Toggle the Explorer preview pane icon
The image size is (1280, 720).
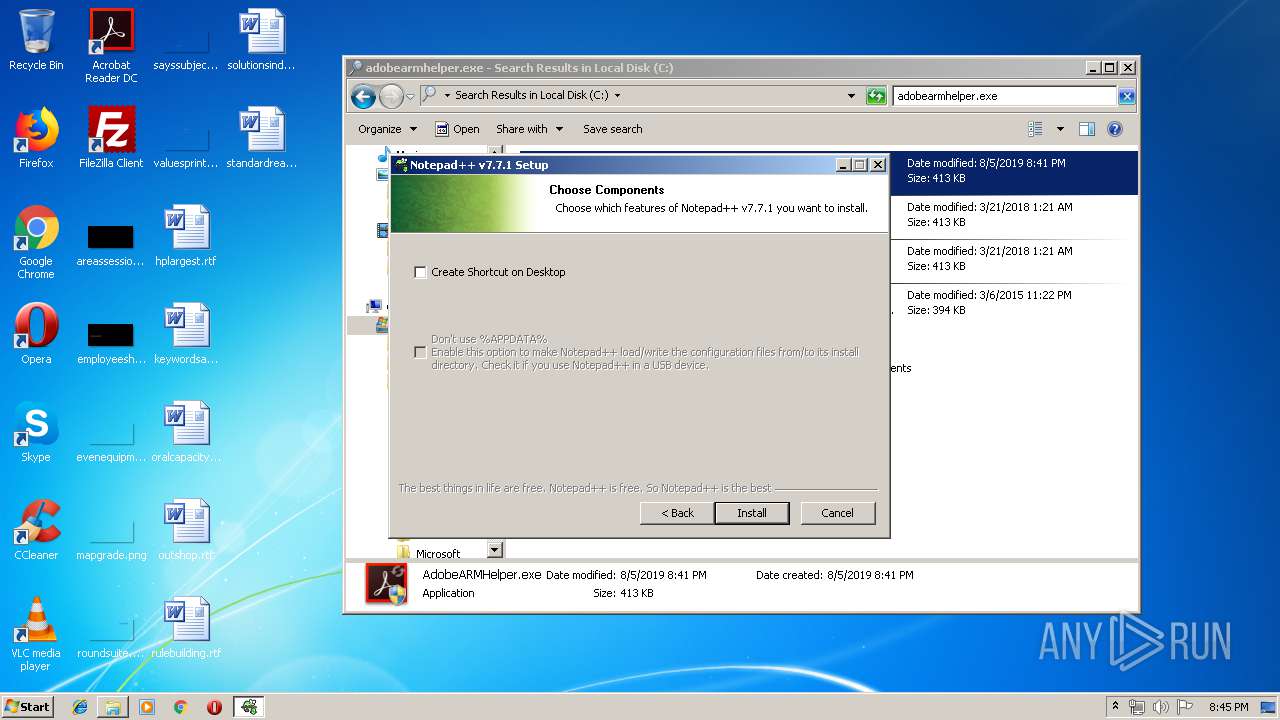1087,129
